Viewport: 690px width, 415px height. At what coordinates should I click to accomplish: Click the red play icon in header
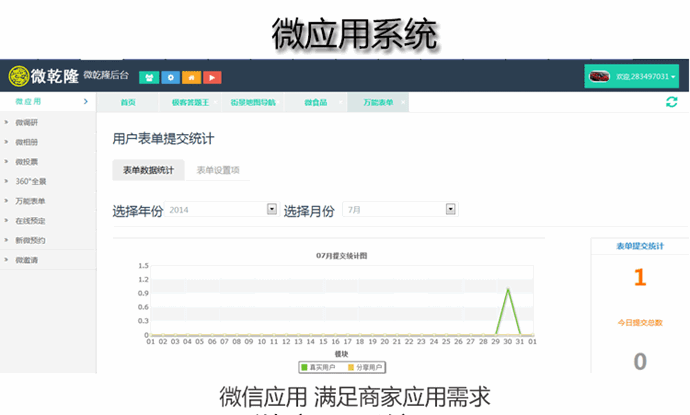click(212, 77)
